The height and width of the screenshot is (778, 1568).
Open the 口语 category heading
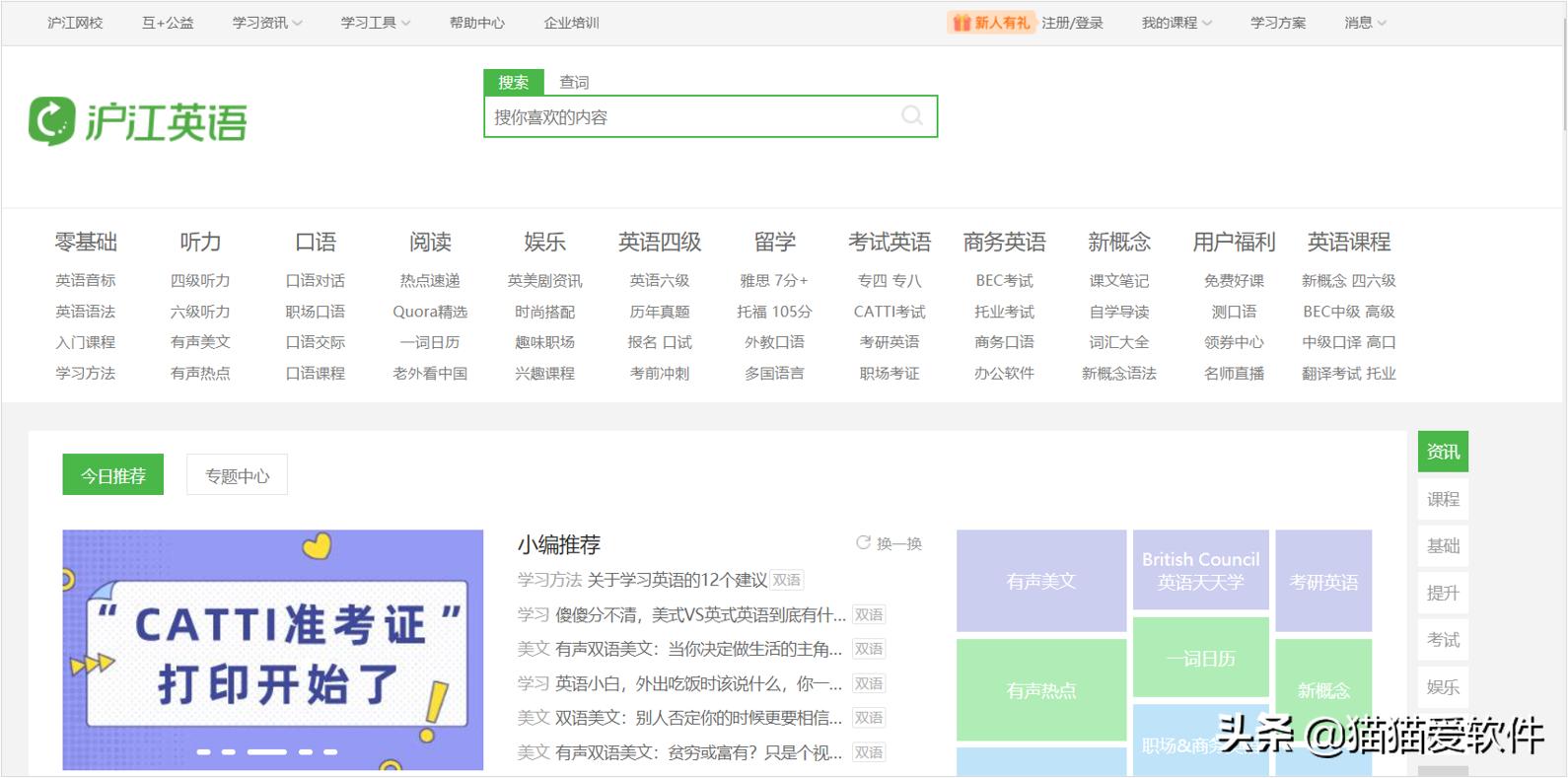tap(316, 242)
